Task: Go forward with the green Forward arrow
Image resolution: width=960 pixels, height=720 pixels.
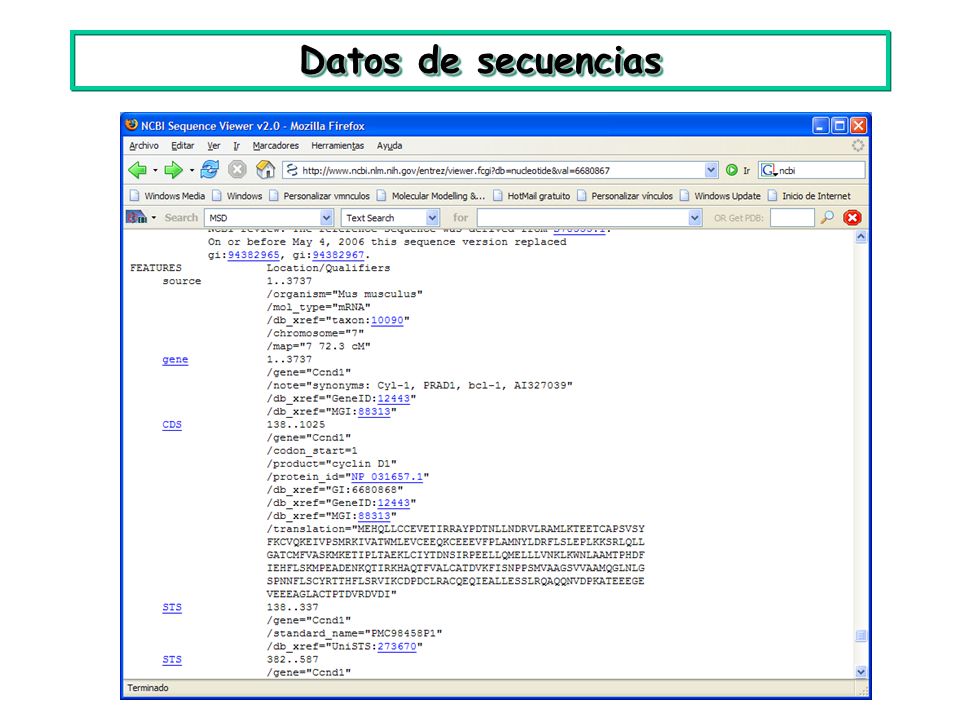Action: coord(174,170)
